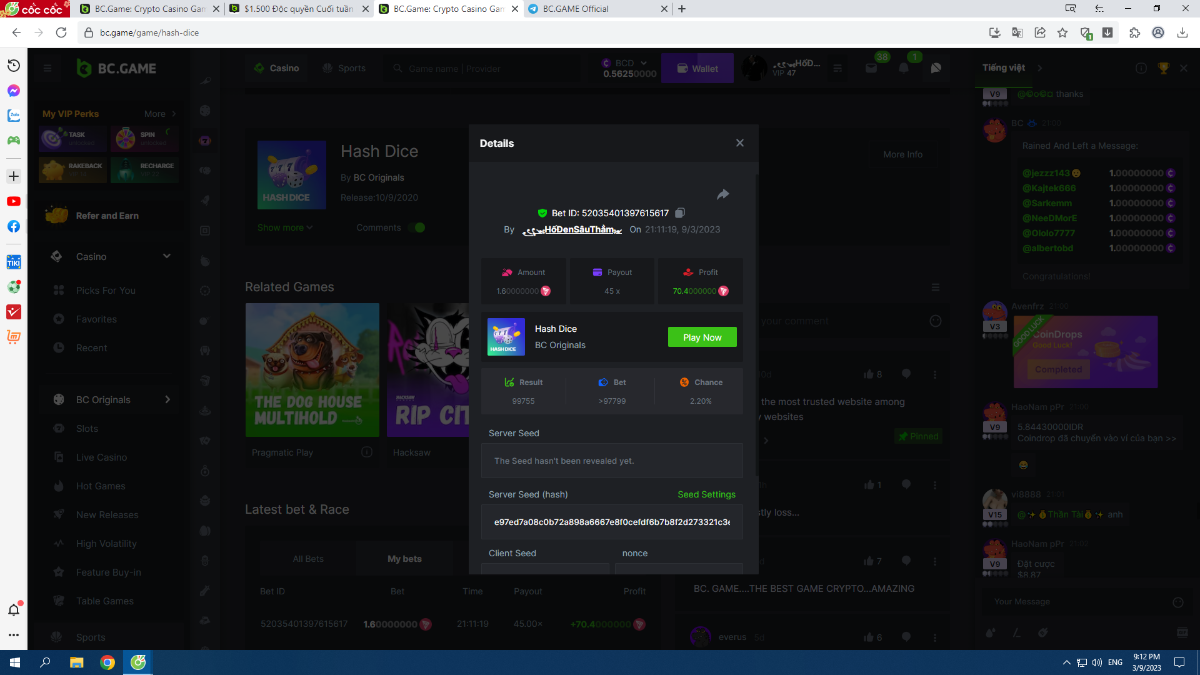Click the share arrow icon in Details dialog
This screenshot has height=675, width=1200.
723,194
